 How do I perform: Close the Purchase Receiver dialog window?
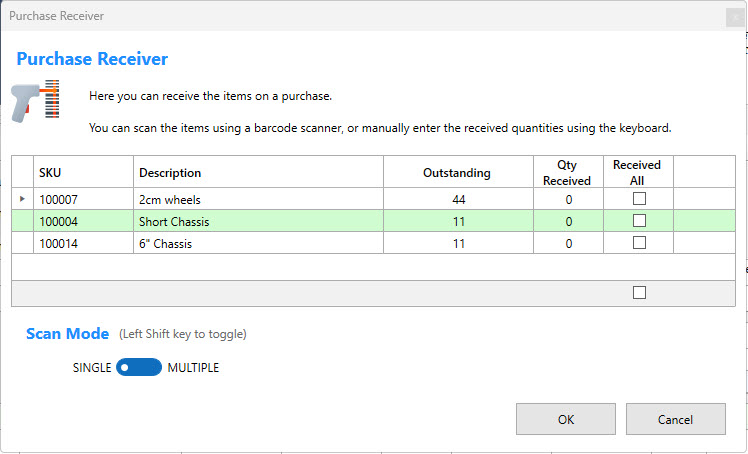737,17
